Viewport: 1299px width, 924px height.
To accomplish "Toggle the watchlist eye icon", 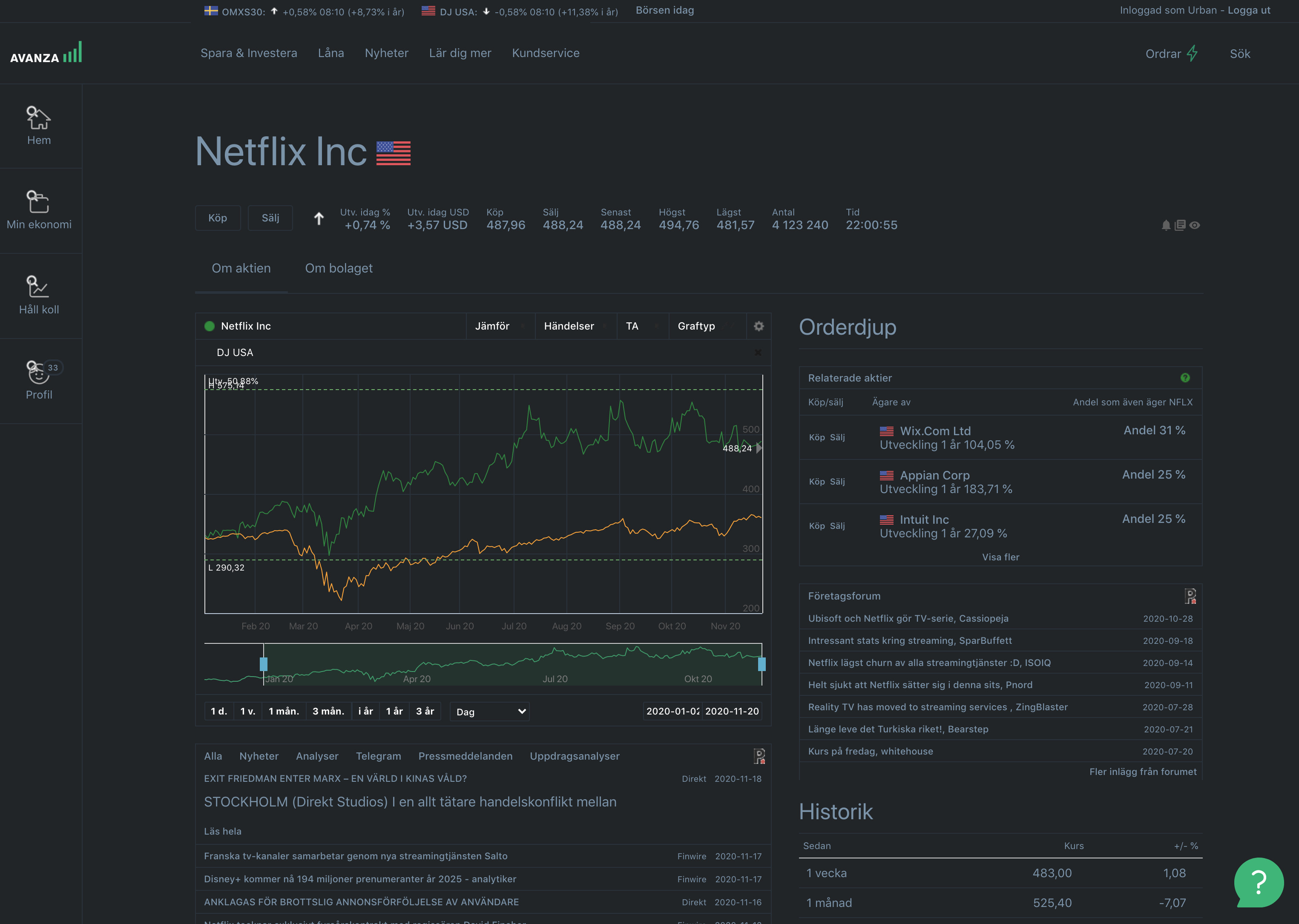I will [x=1195, y=225].
